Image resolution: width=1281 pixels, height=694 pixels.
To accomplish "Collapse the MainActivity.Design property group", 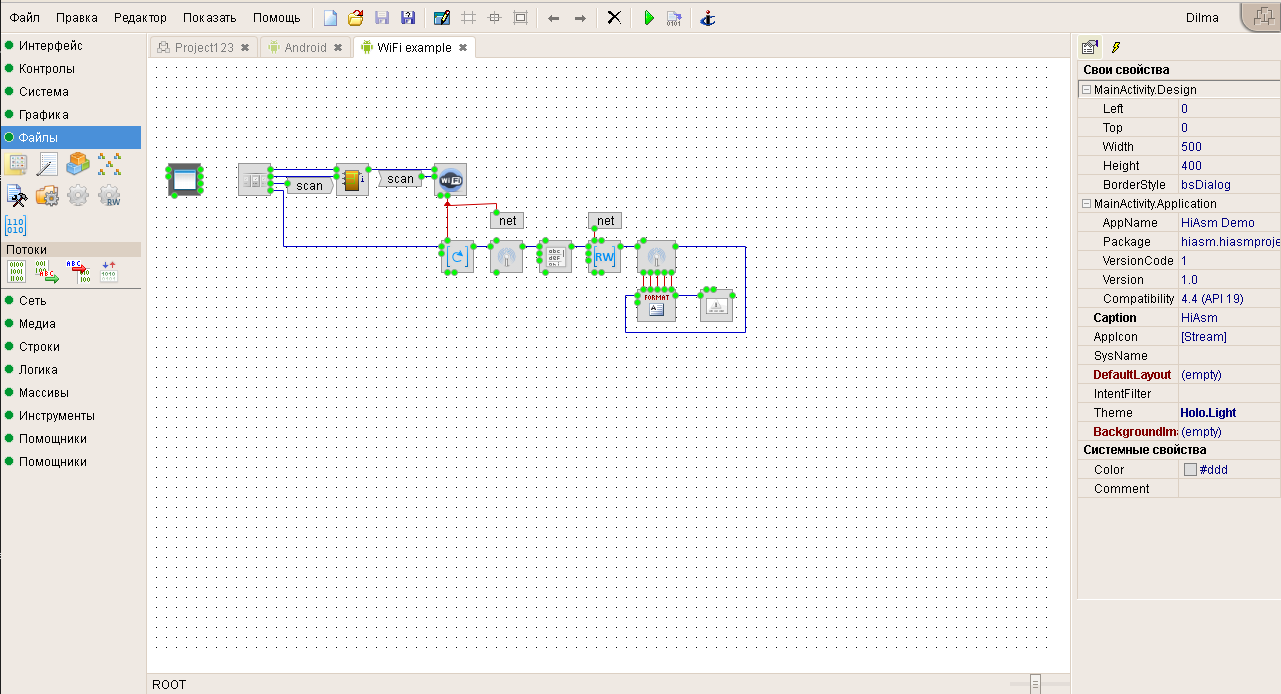I will tap(1086, 90).
